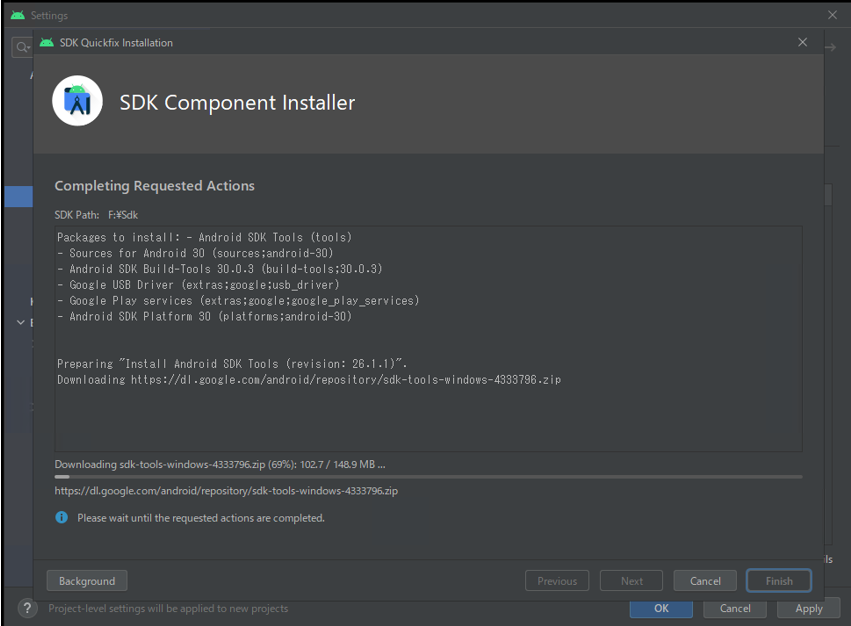Click Apply in the Settings window
This screenshot has height=626, width=851.
coord(809,609)
